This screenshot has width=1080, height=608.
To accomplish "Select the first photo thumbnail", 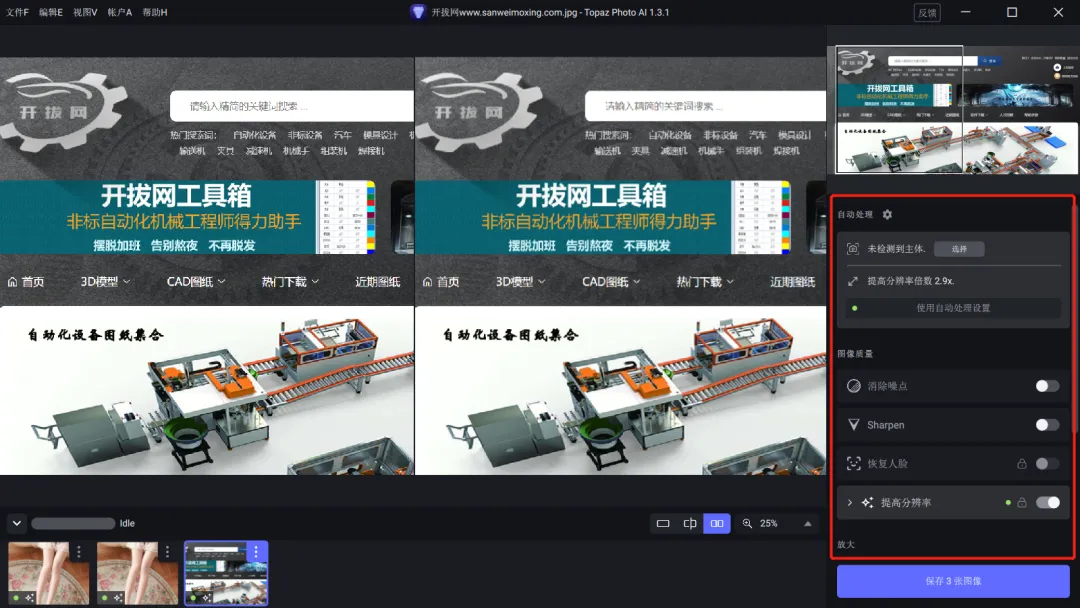I will pyautogui.click(x=48, y=573).
